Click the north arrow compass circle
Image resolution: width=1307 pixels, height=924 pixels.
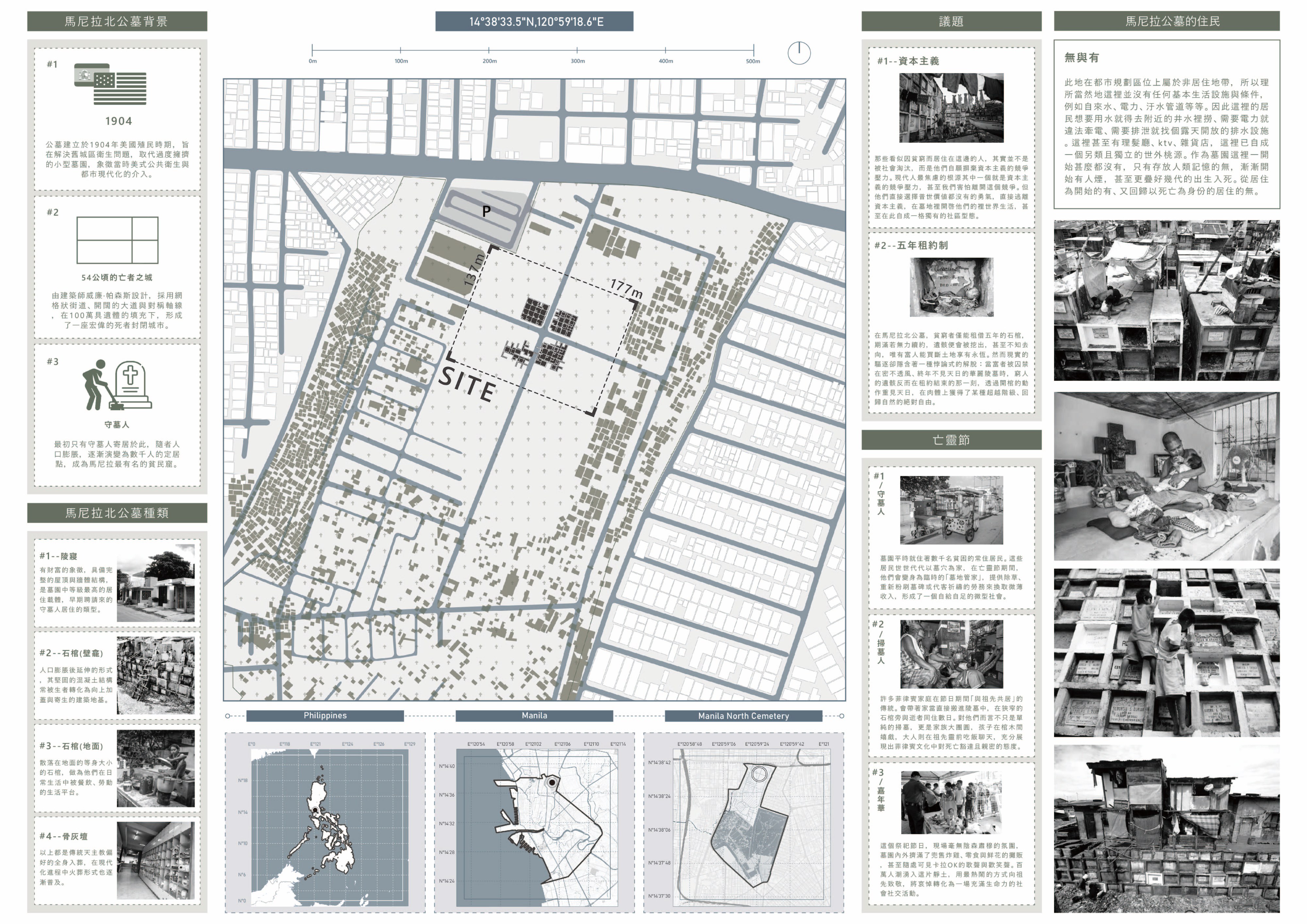click(799, 53)
